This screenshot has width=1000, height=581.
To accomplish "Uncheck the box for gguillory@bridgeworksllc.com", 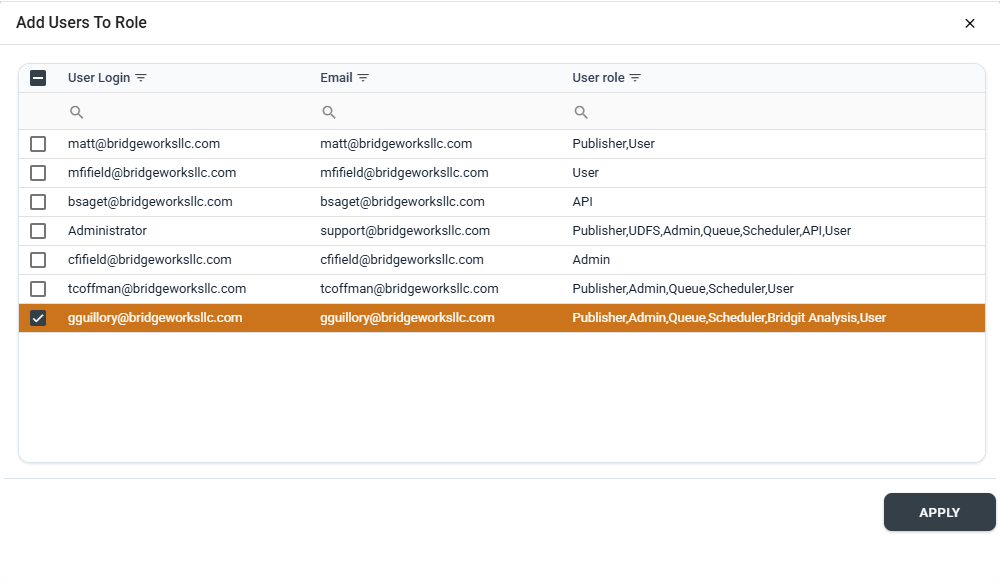I will 38,318.
